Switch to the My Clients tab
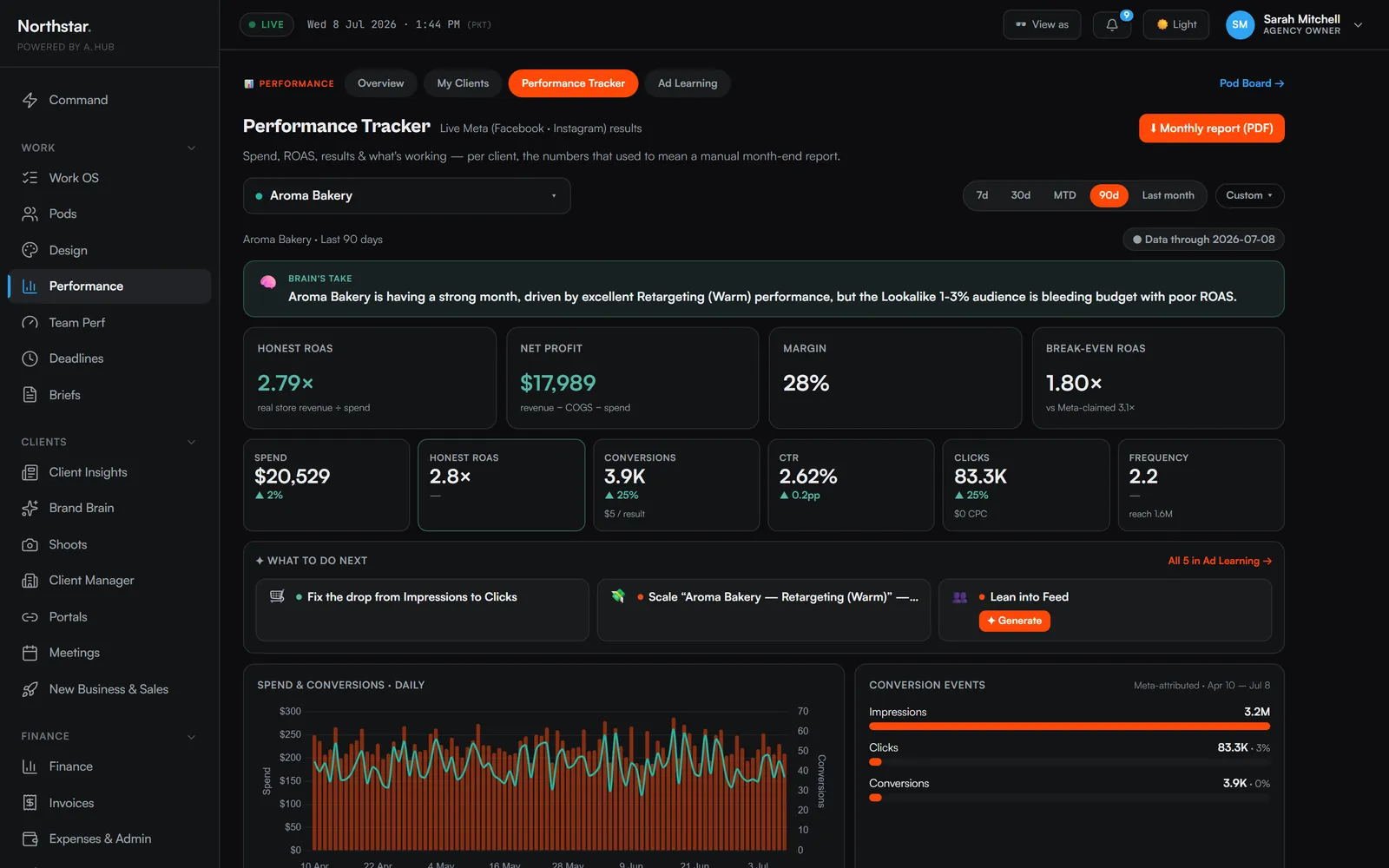Viewport: 1389px width, 868px height. [463, 83]
